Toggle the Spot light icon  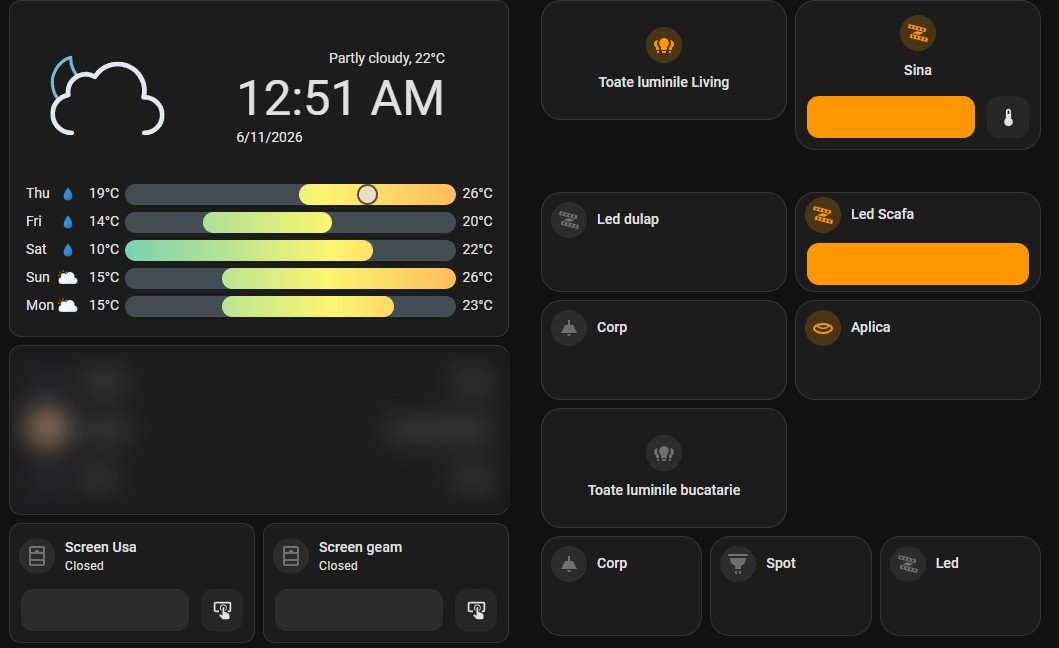pyautogui.click(x=738, y=564)
